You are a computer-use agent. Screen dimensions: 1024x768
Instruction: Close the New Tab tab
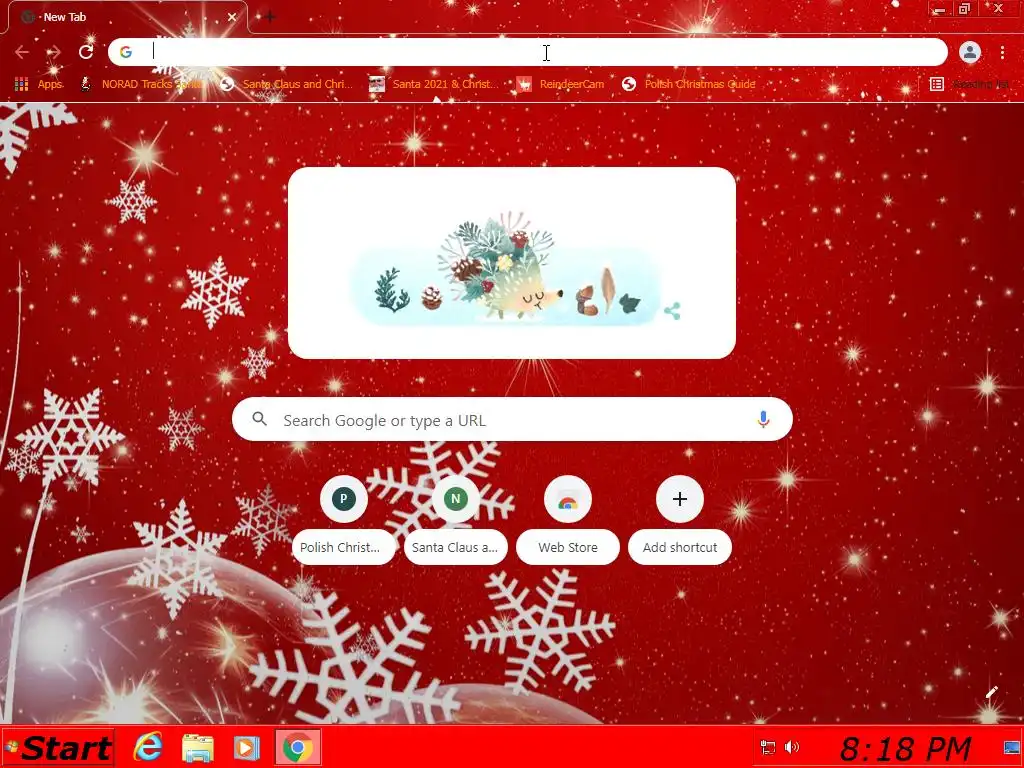[232, 18]
